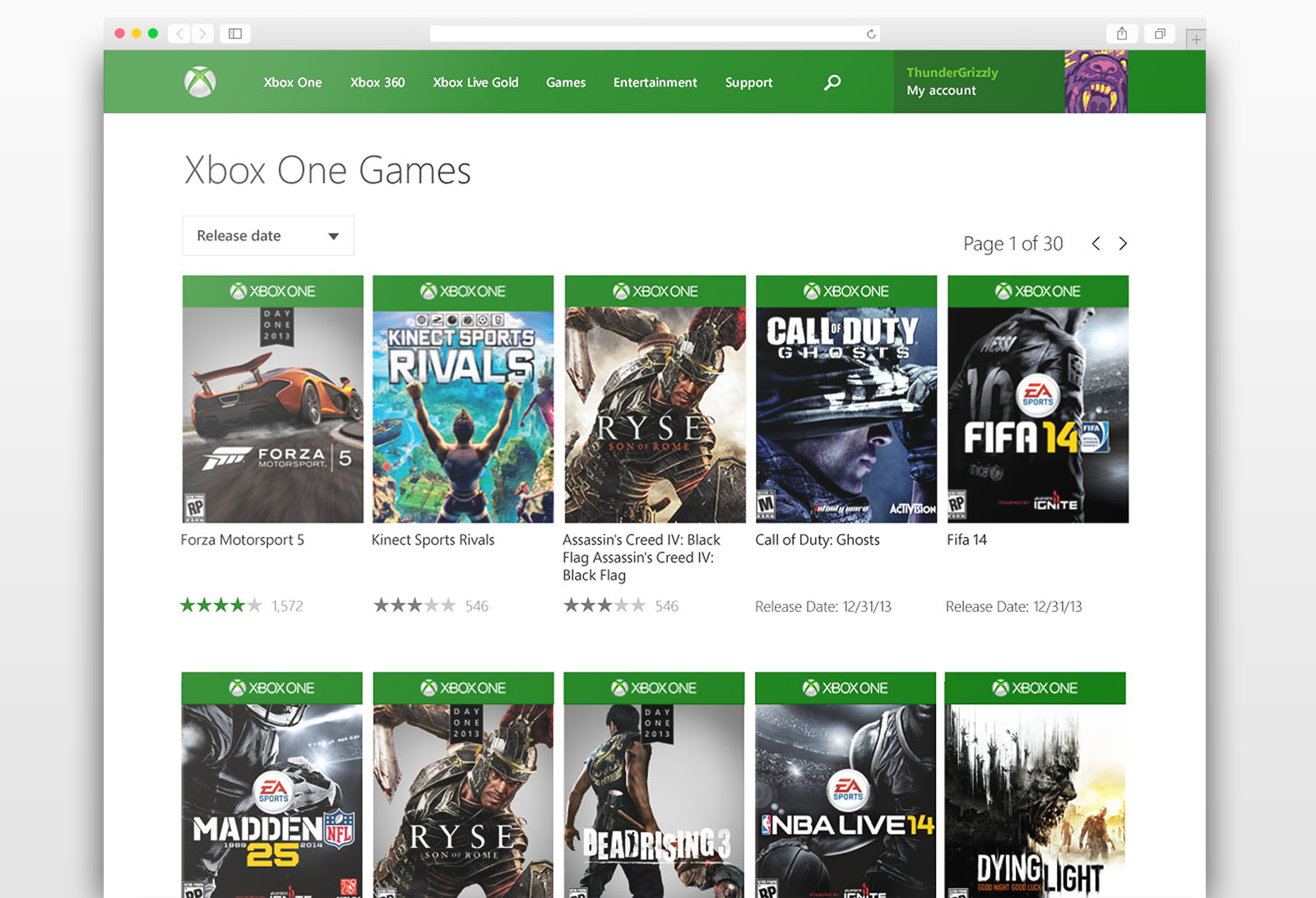
Task: Click the ThunderGrizzly avatar image
Action: tap(1095, 81)
